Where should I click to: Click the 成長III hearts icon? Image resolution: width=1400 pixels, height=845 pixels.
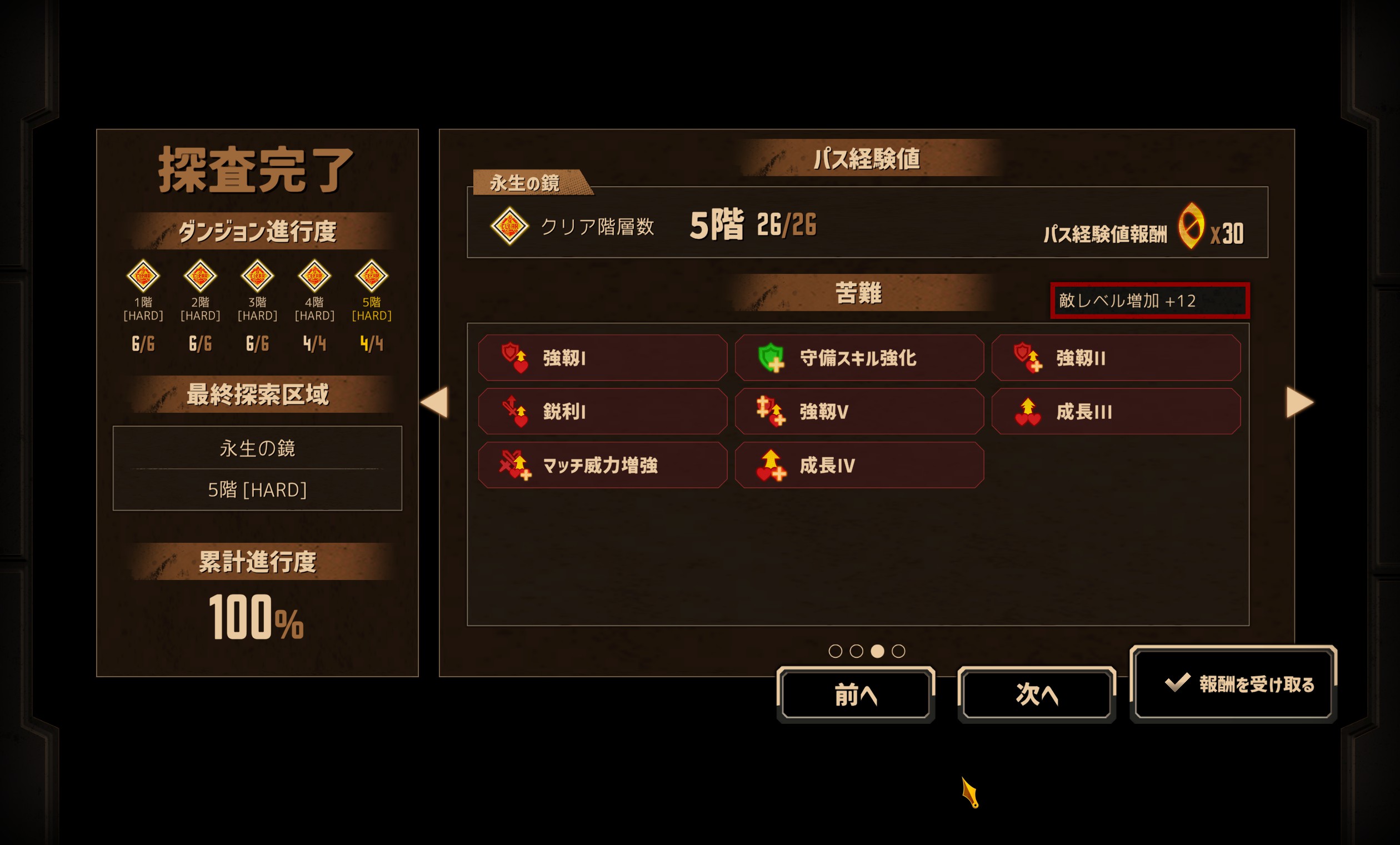1028,412
